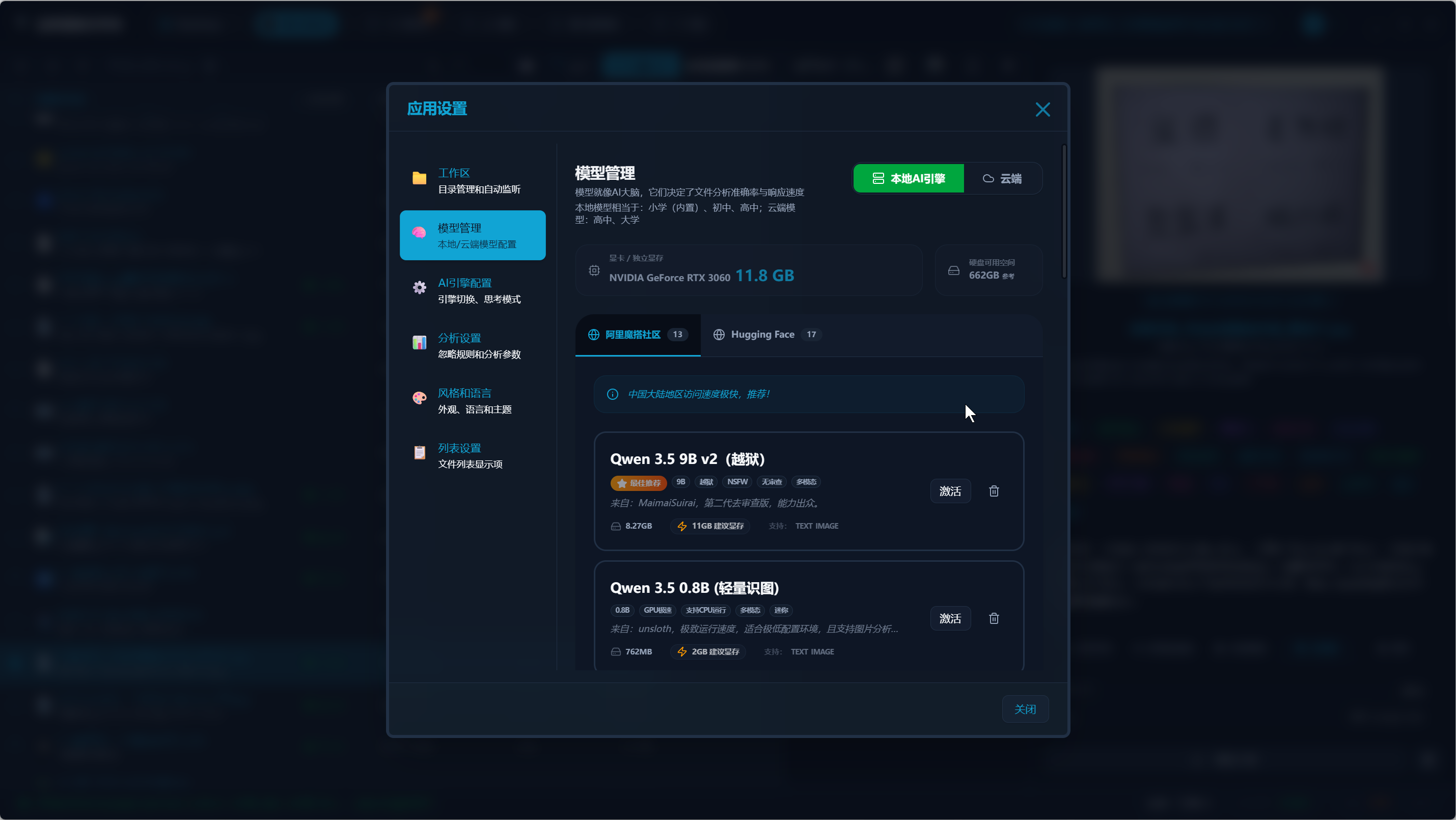
Task: Click the Qwen 3.5 9B v2 (越狱) title
Action: pyautogui.click(x=688, y=459)
